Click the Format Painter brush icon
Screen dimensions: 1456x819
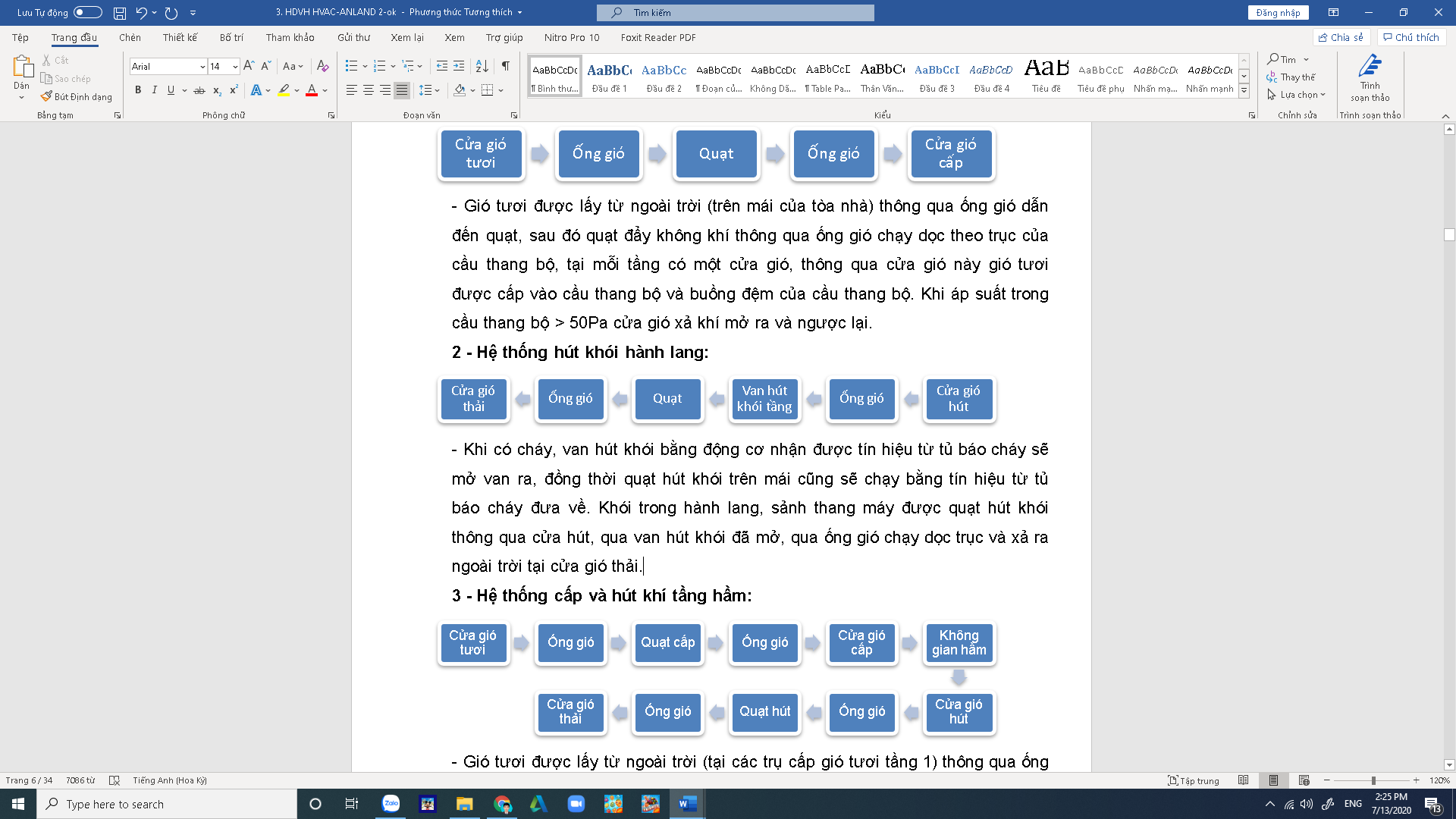point(47,96)
